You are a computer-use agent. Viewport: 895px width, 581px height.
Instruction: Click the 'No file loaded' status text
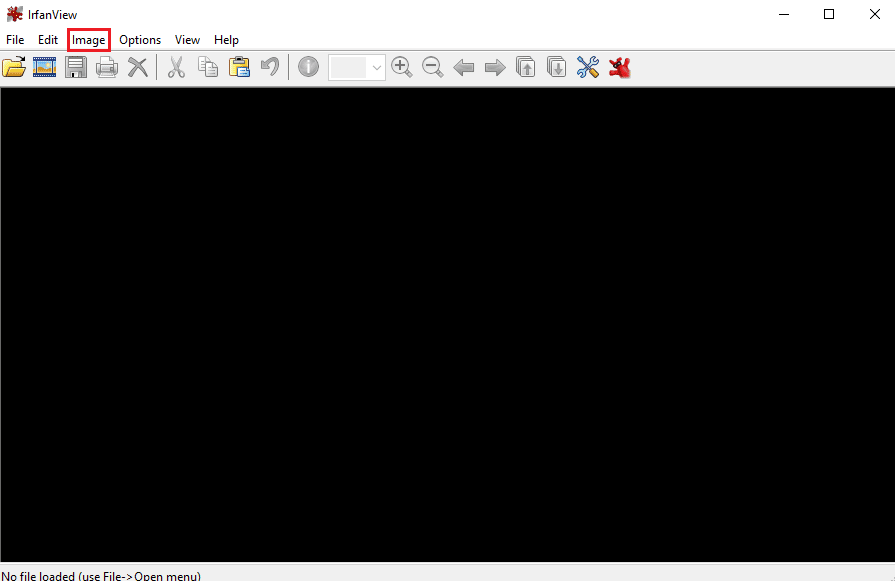point(101,575)
